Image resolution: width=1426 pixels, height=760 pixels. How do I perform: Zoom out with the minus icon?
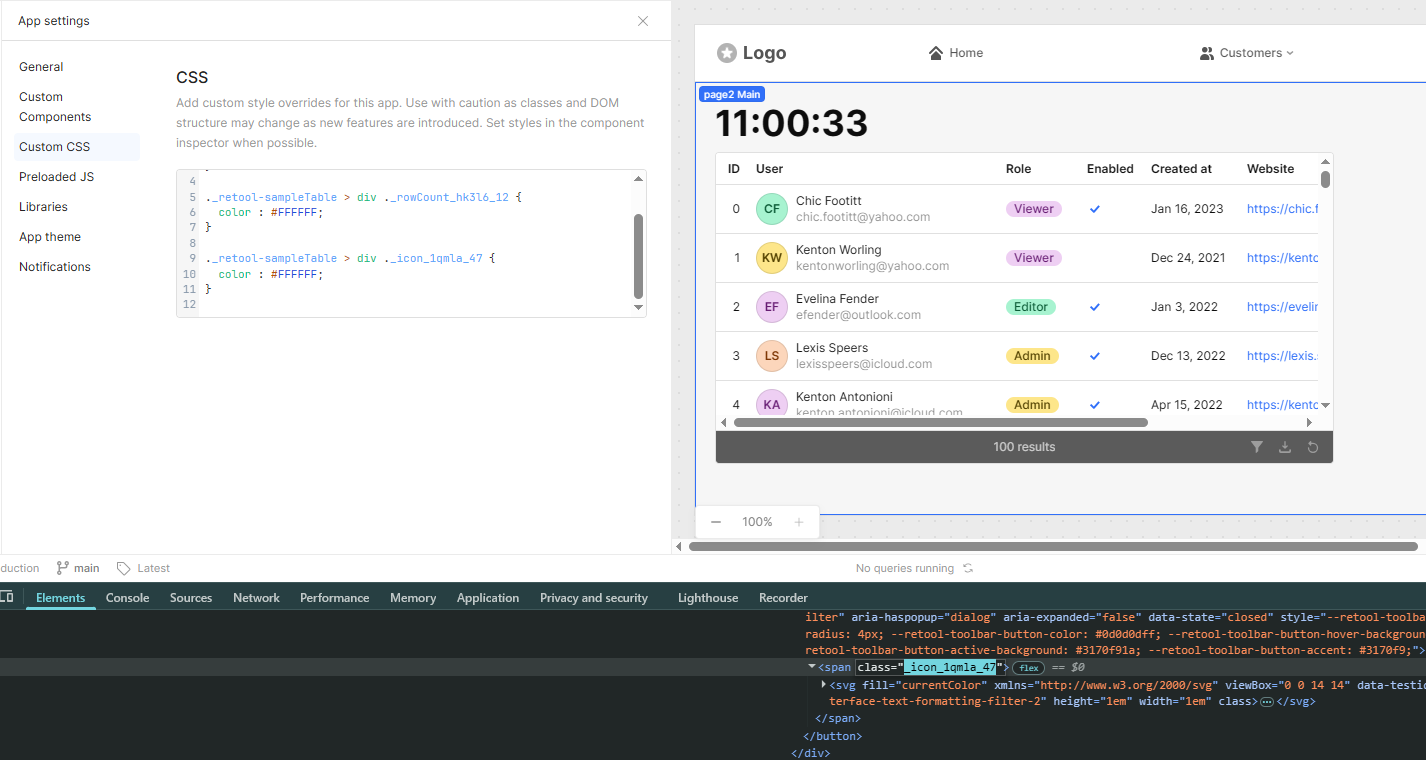716,522
